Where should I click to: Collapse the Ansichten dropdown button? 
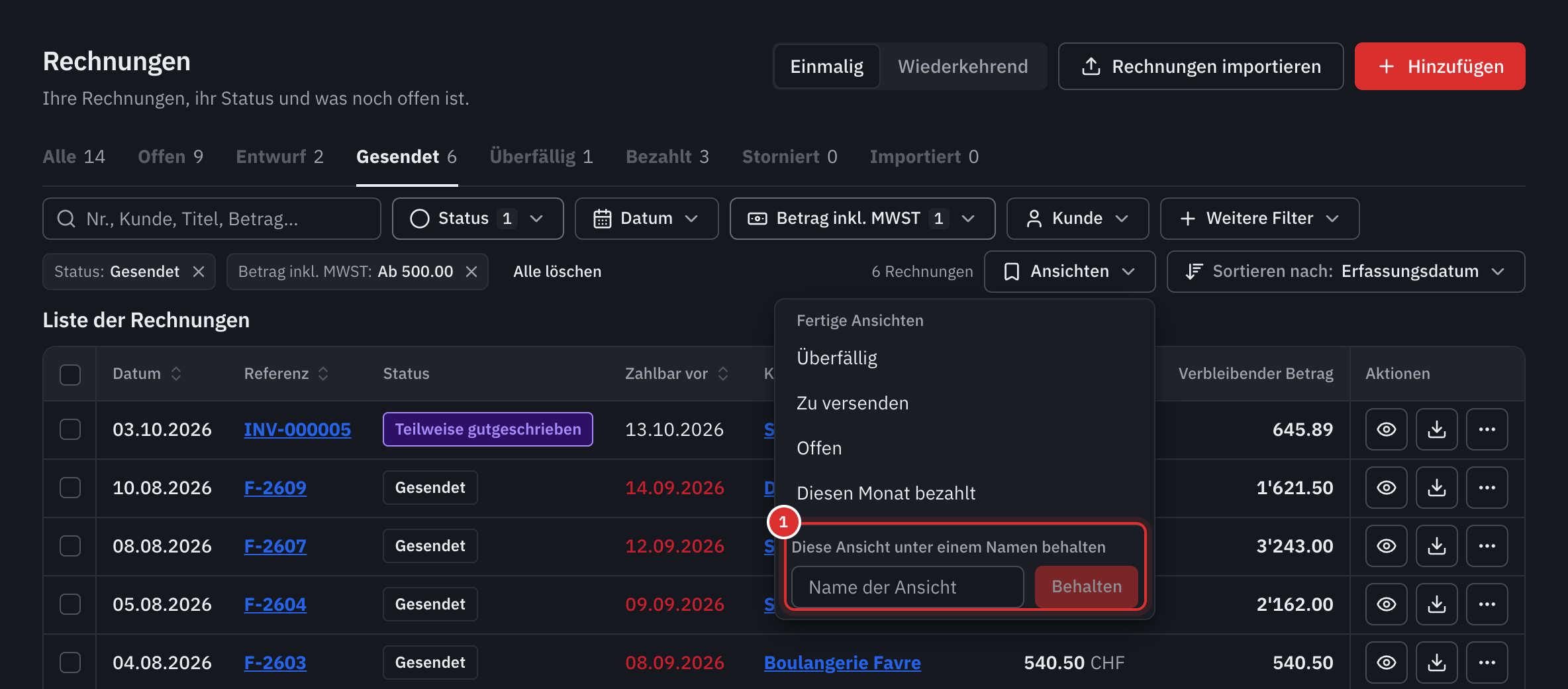click(1069, 272)
